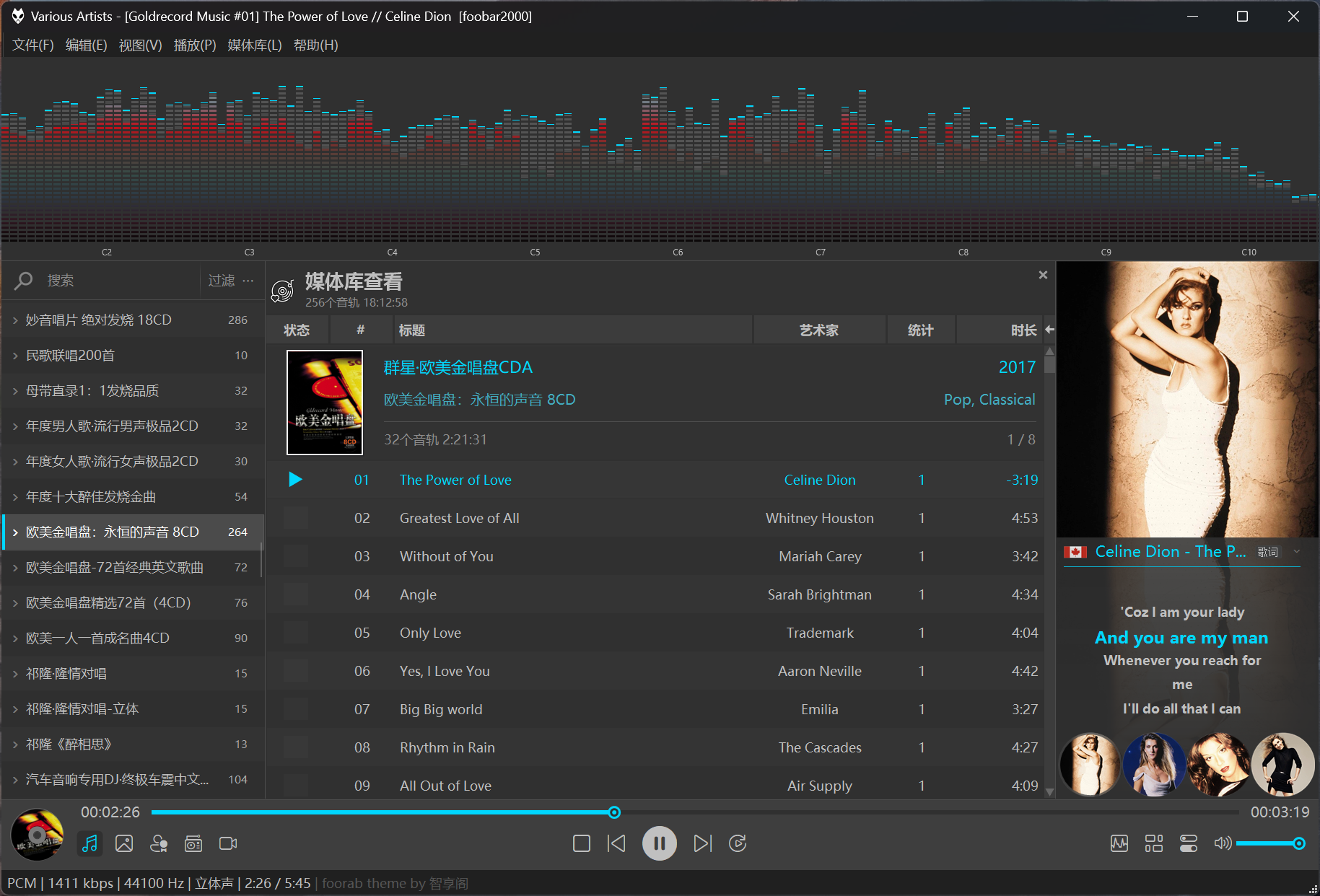Open the artist biography icon in bottom bar
1320x896 pixels.
point(159,843)
